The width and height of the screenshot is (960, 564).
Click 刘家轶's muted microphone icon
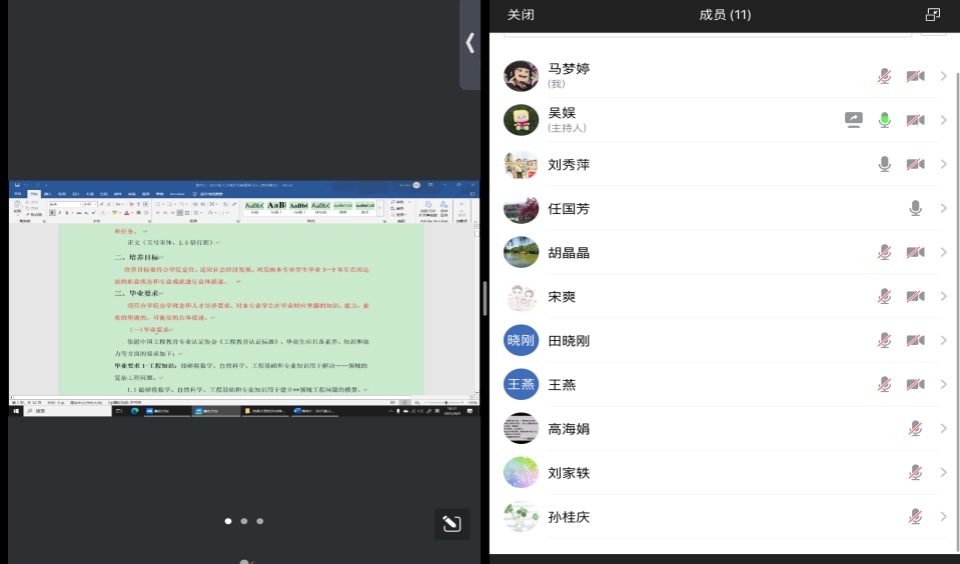915,473
